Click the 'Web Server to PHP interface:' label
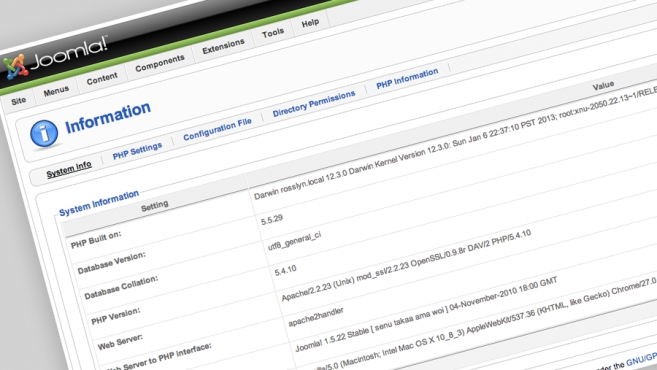657x370 pixels. 159,358
